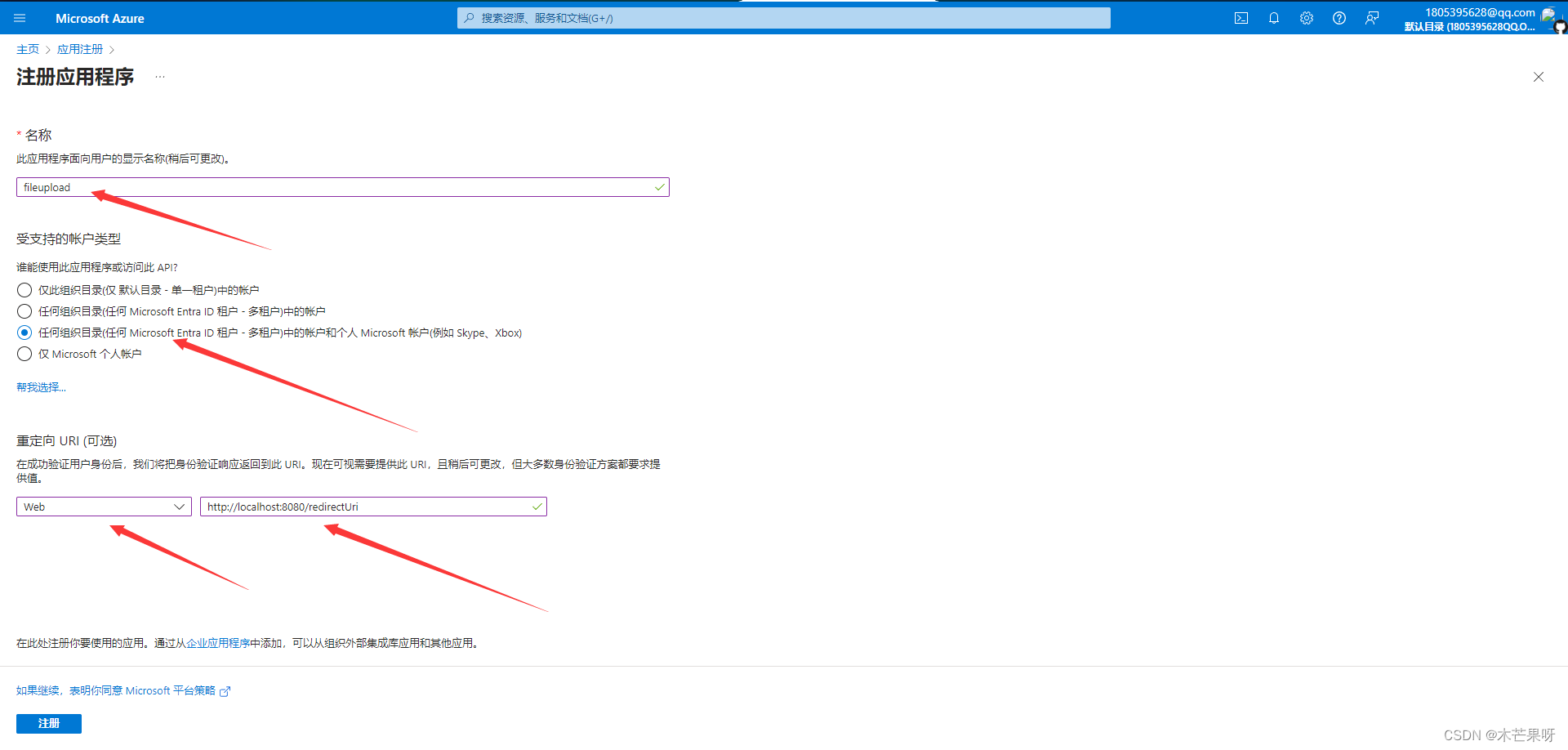Go to 主页 breadcrumb
This screenshot has height=750, width=1568.
click(28, 49)
